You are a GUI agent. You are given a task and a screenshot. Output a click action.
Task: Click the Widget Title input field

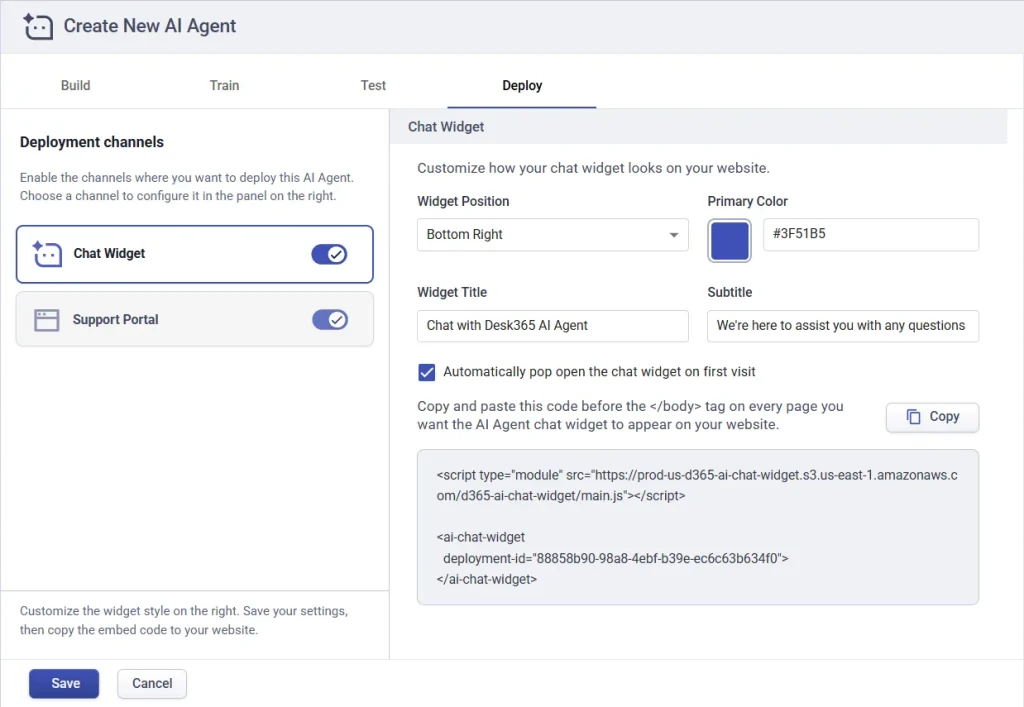(x=552, y=326)
